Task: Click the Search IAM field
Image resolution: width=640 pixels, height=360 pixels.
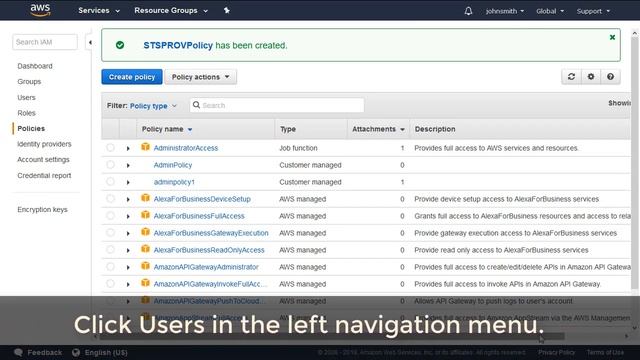Action: click(x=45, y=42)
